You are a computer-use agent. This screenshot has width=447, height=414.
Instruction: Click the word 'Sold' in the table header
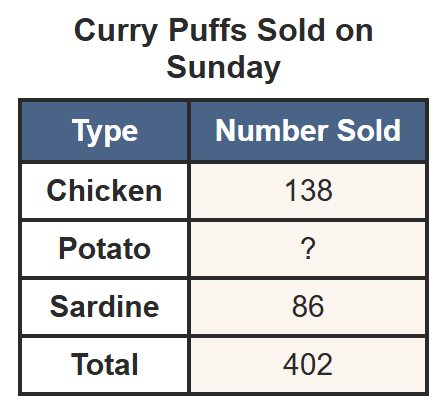[x=369, y=130]
